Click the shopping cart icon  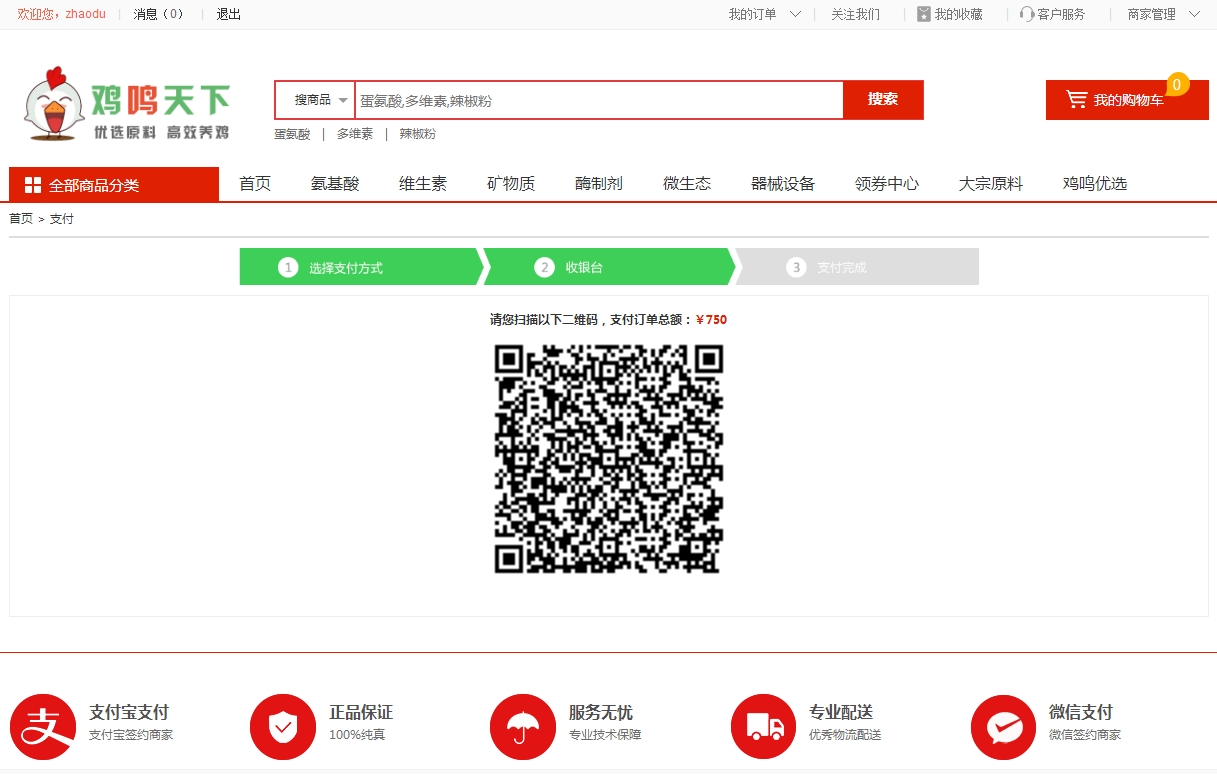pyautogui.click(x=1076, y=100)
